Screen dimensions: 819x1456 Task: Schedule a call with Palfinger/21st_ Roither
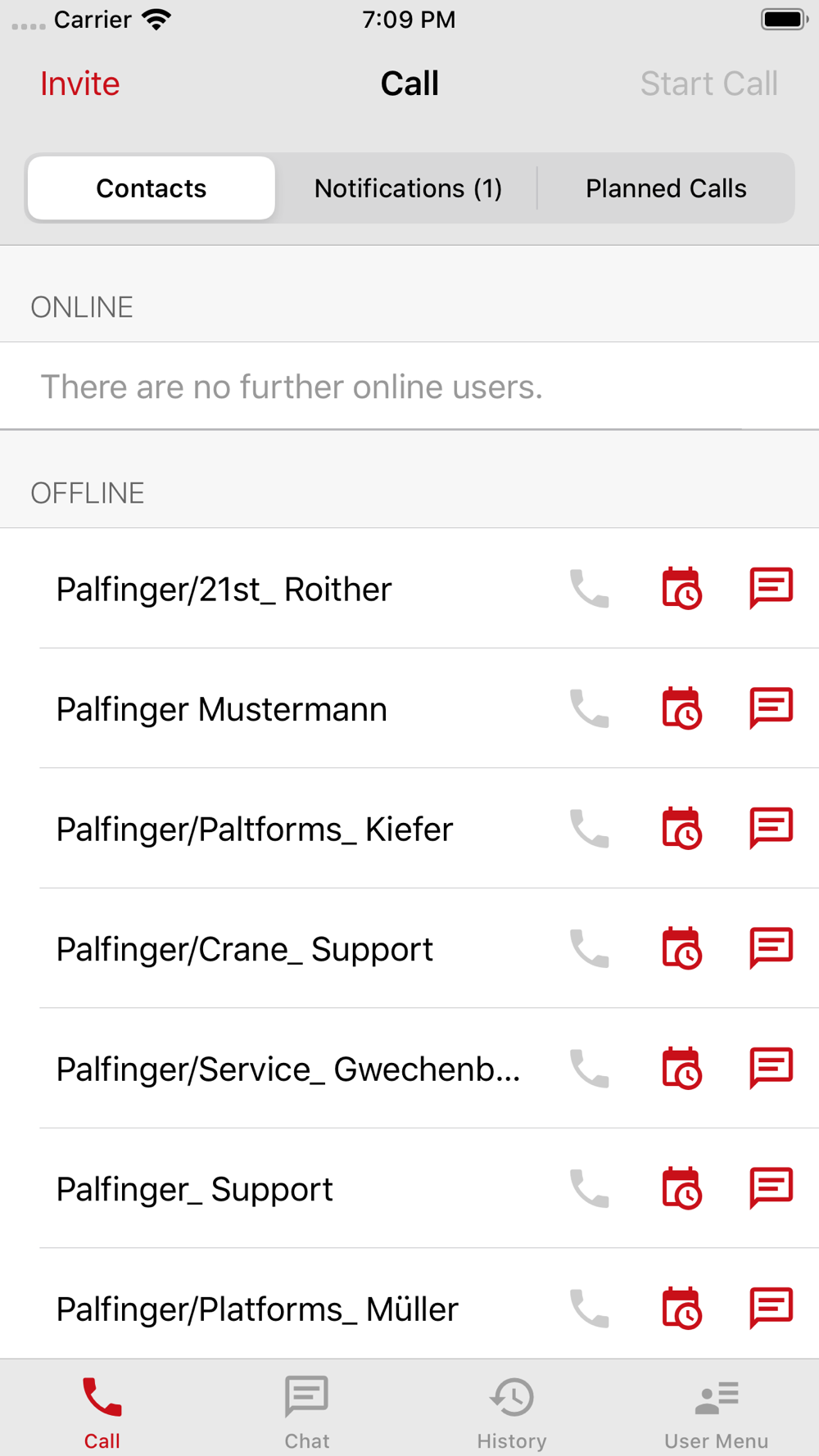681,589
